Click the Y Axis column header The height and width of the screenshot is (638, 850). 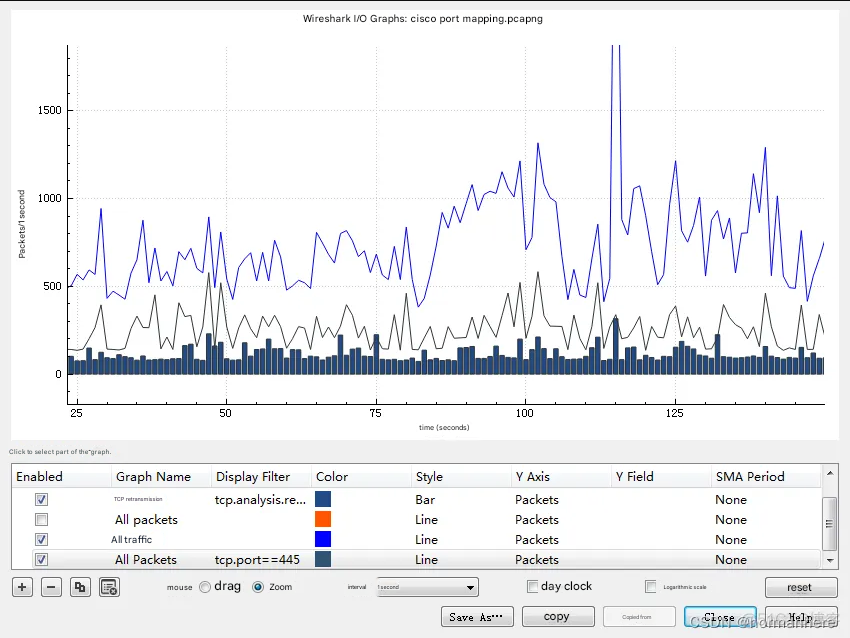click(x=562, y=476)
